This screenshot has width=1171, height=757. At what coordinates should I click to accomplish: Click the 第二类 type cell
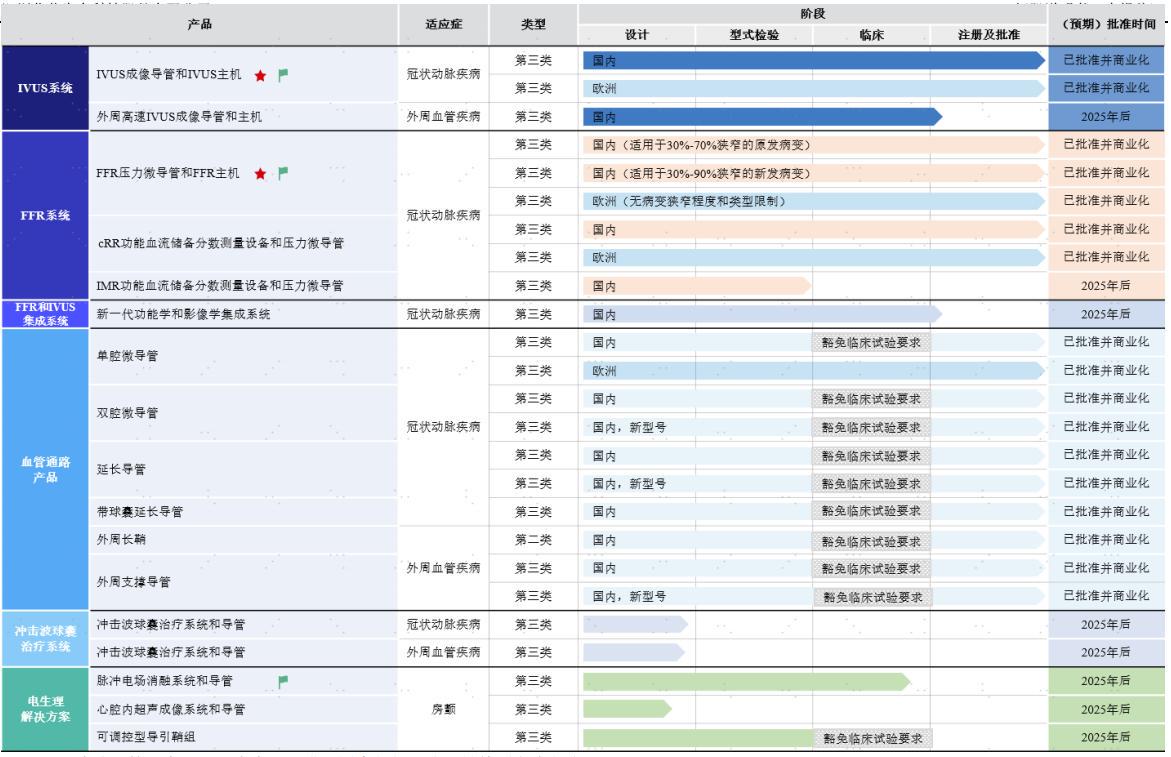point(533,540)
